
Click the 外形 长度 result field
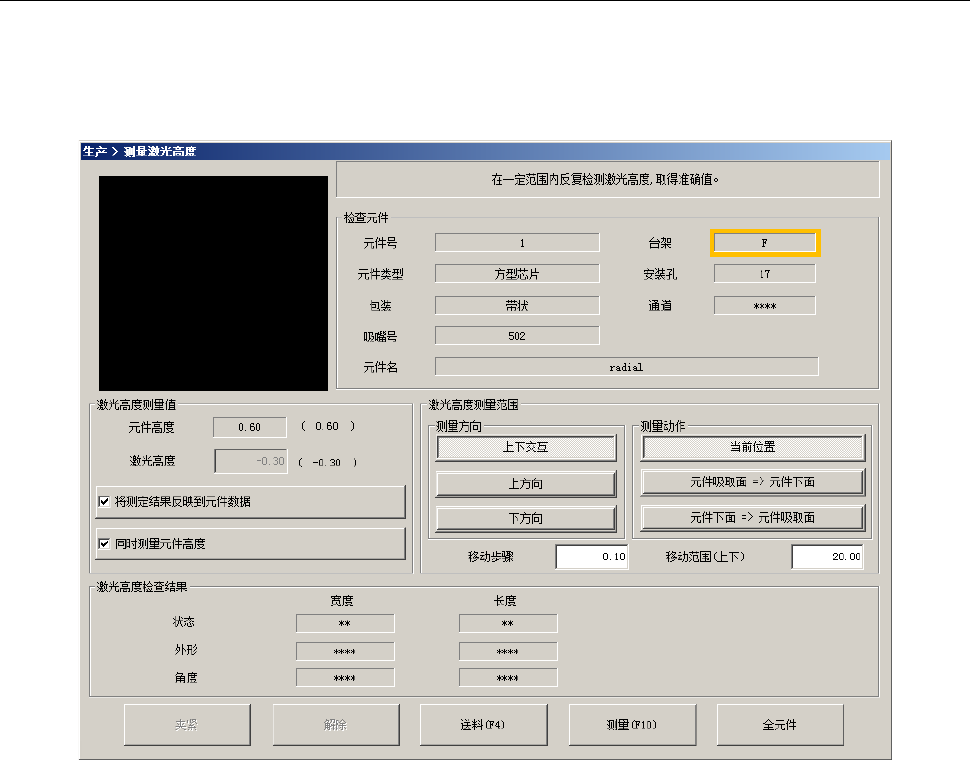[508, 651]
